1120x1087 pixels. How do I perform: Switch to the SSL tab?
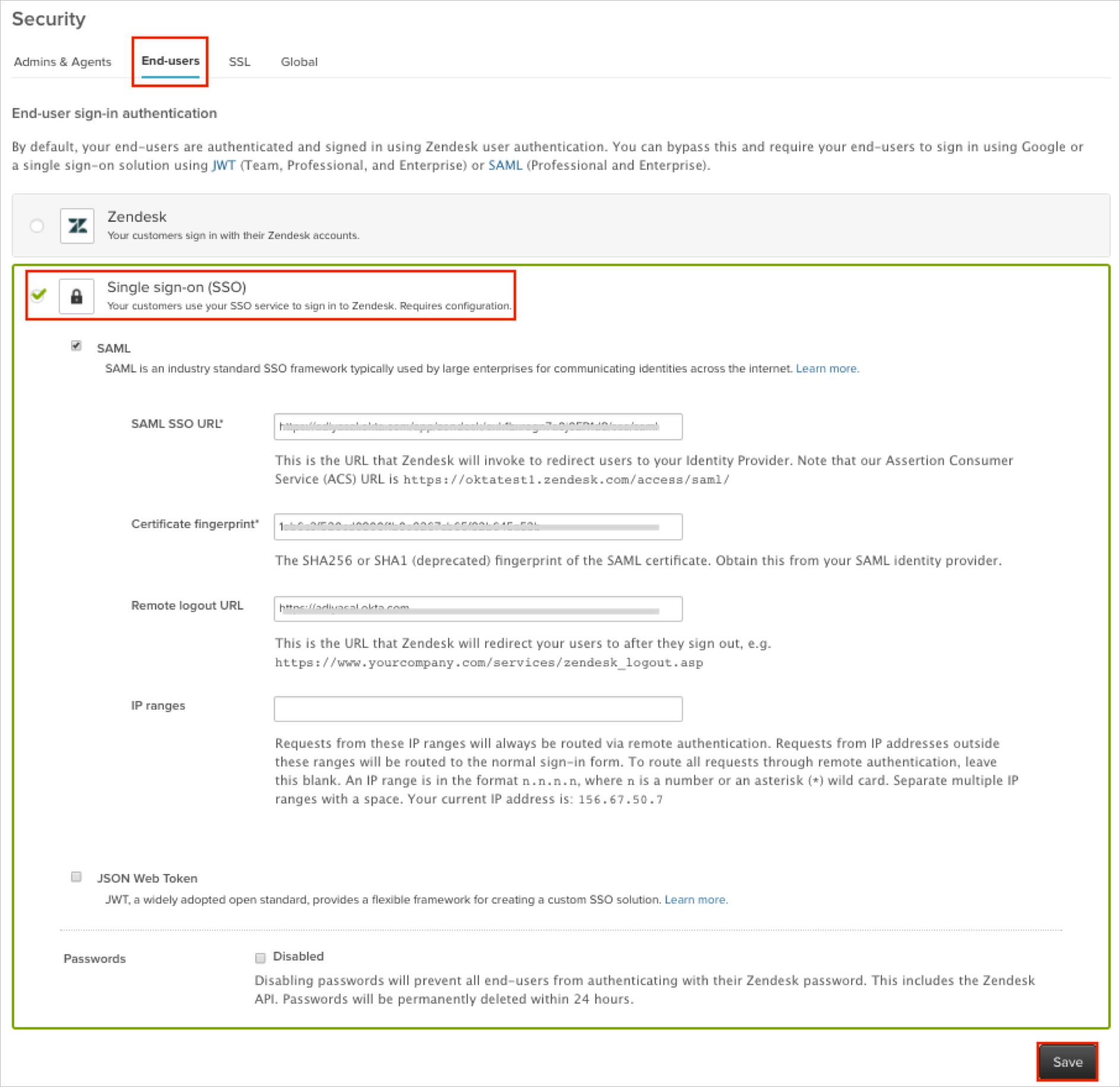(x=239, y=62)
